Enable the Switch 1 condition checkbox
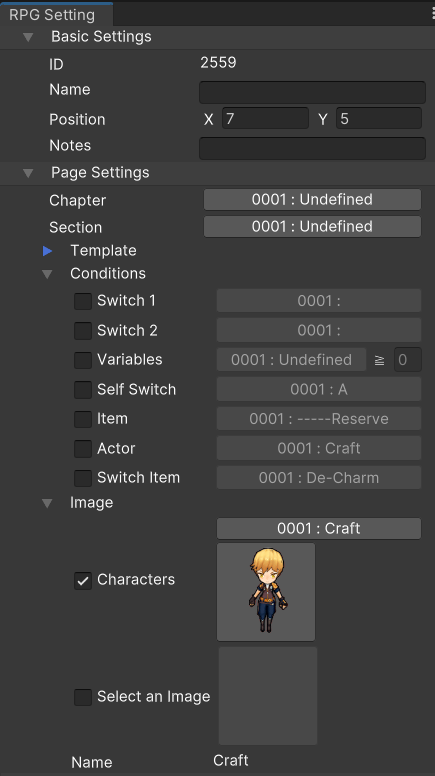Image resolution: width=435 pixels, height=776 pixels. [83, 301]
